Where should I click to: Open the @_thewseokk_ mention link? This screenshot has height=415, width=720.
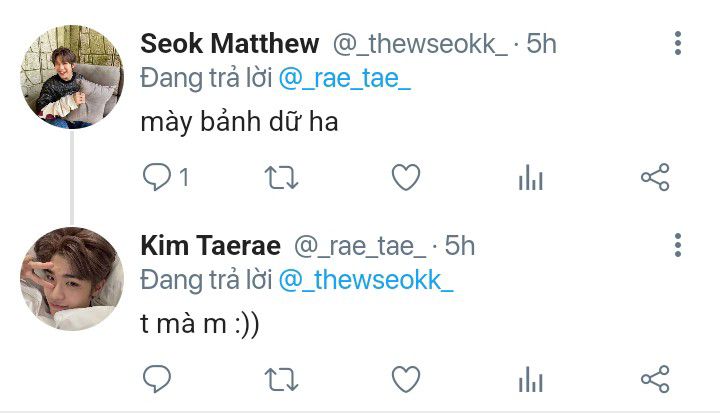coord(366,280)
